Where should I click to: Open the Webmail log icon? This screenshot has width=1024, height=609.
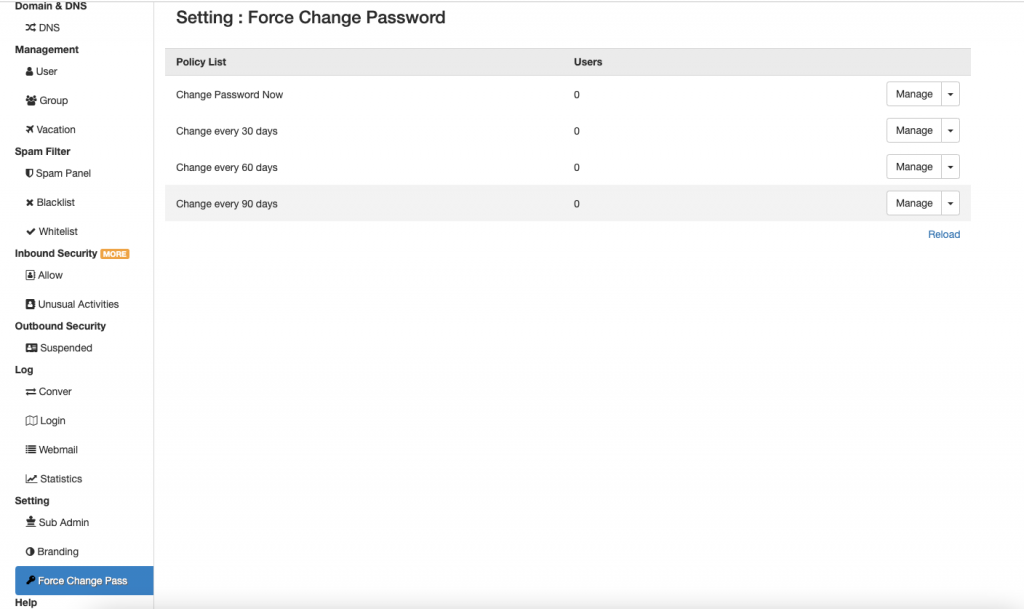(x=31, y=449)
